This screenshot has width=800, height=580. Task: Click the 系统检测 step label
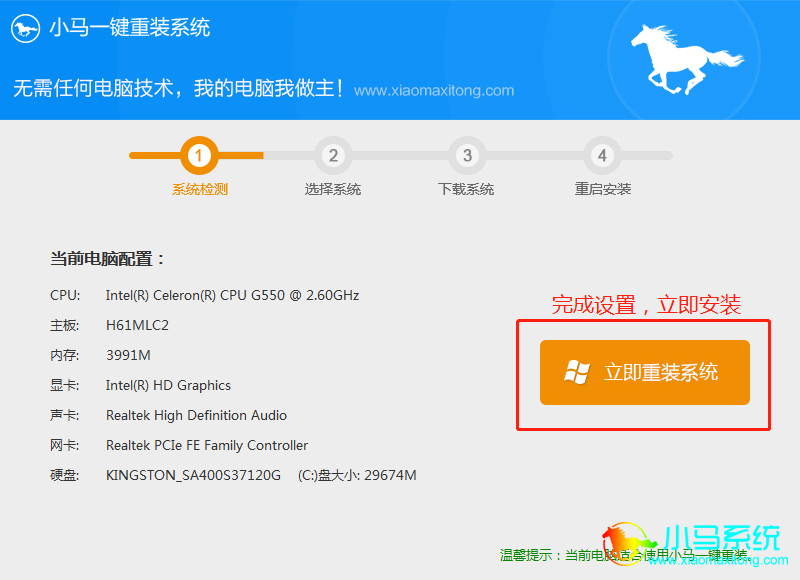(x=199, y=189)
